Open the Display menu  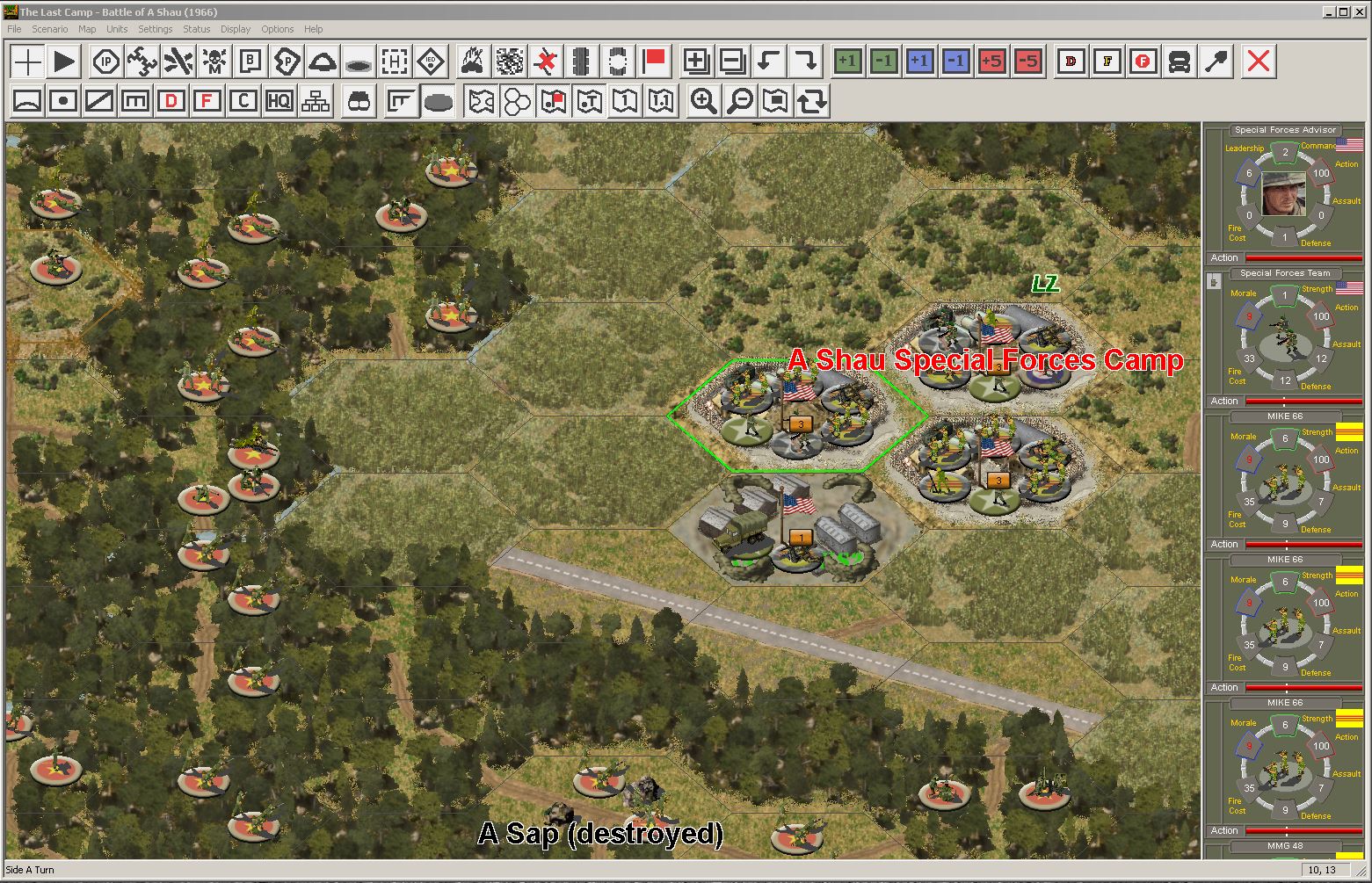pos(236,29)
